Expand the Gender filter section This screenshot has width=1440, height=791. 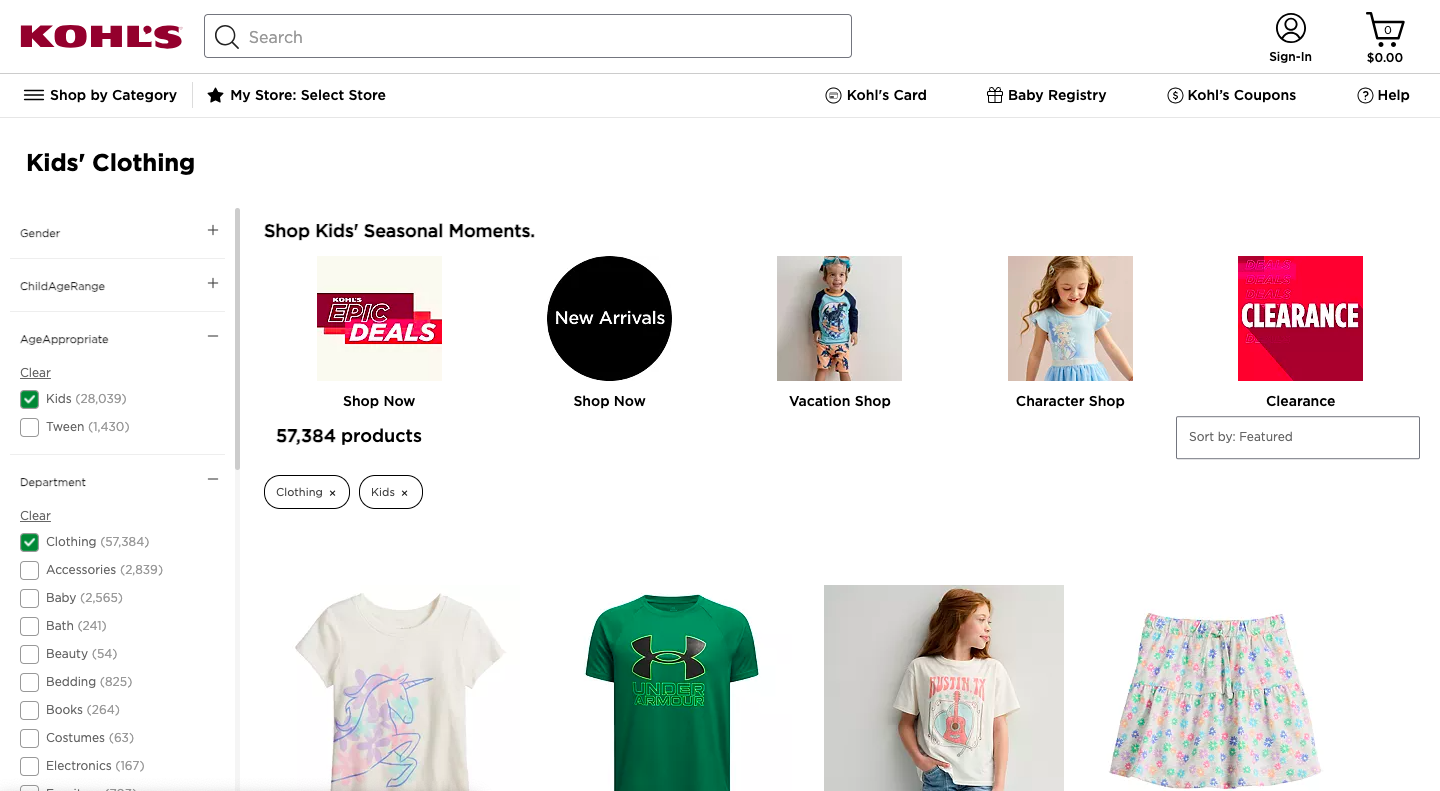pyautogui.click(x=212, y=231)
